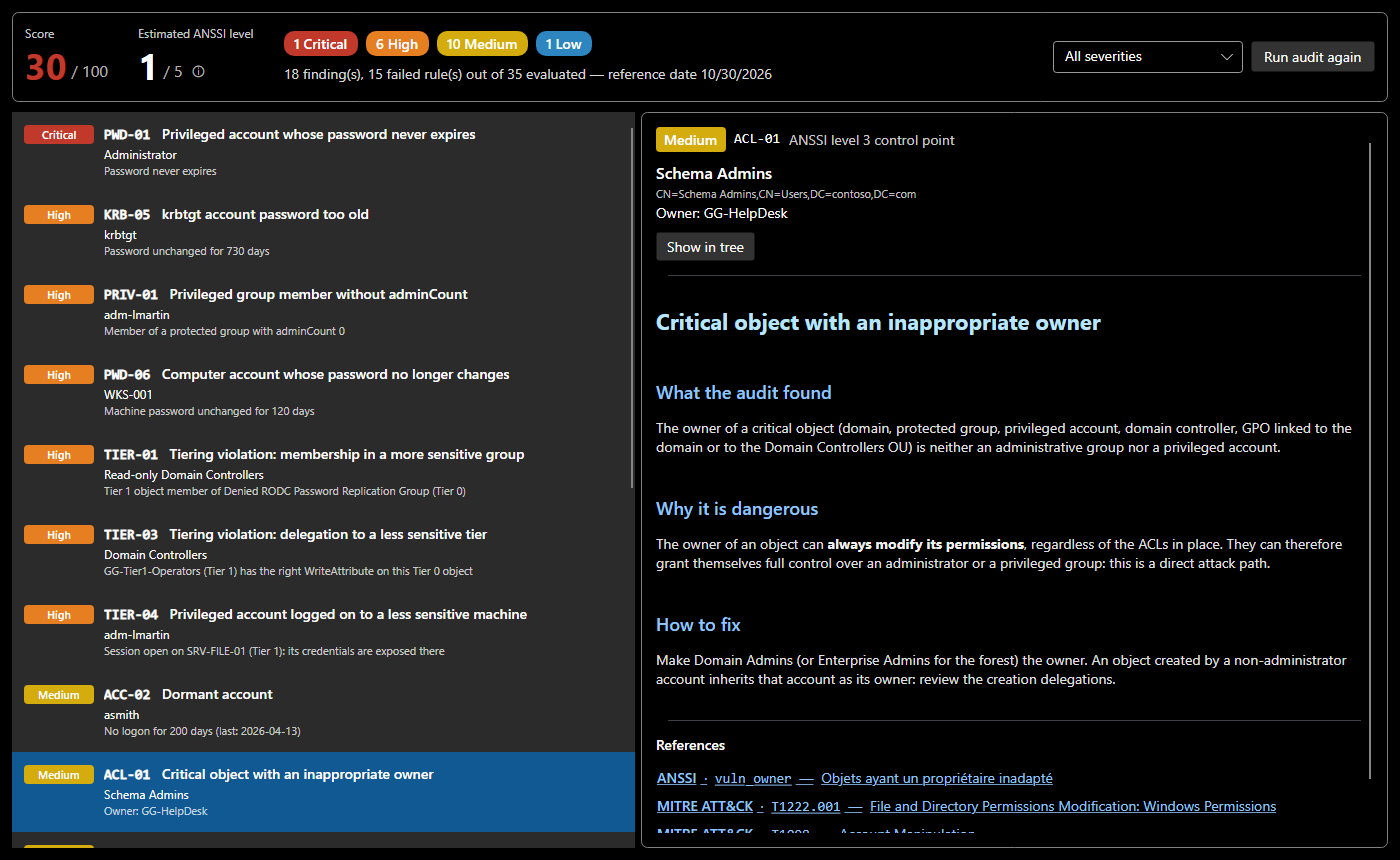The width and height of the screenshot is (1400, 860).
Task: Click the Medium badge in detail header
Action: tap(691, 140)
